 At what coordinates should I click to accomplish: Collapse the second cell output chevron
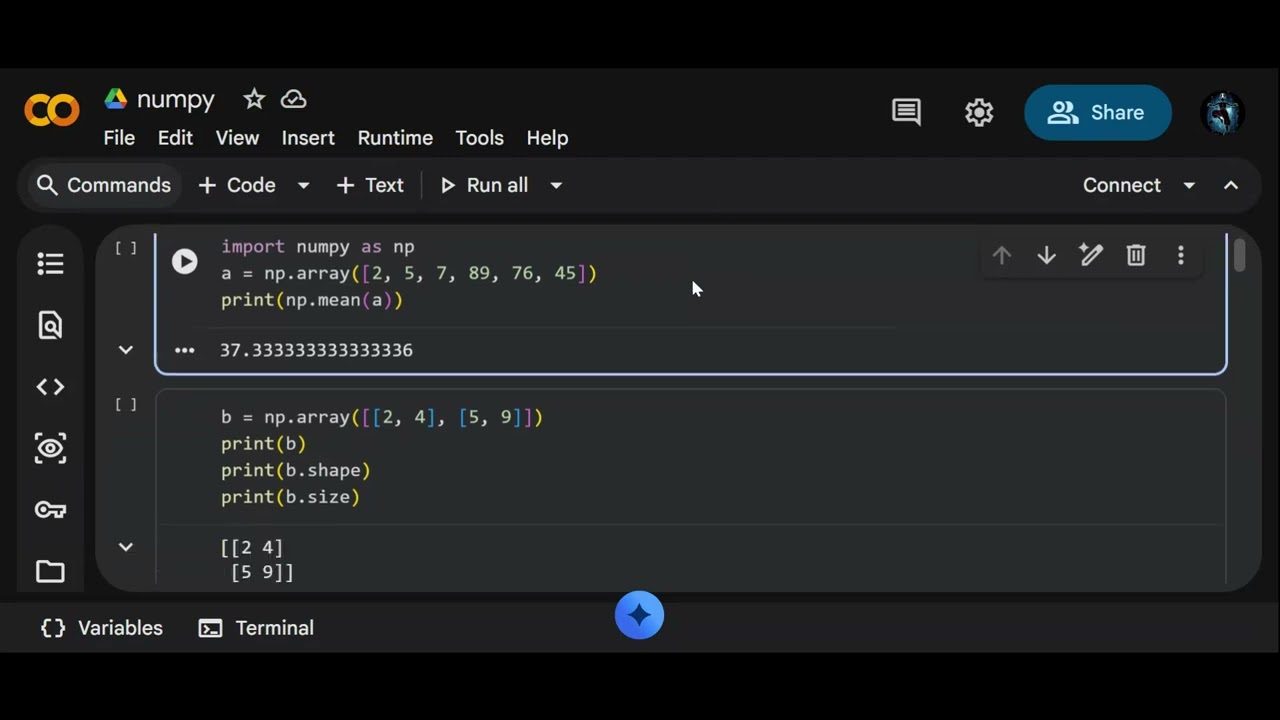click(x=125, y=546)
